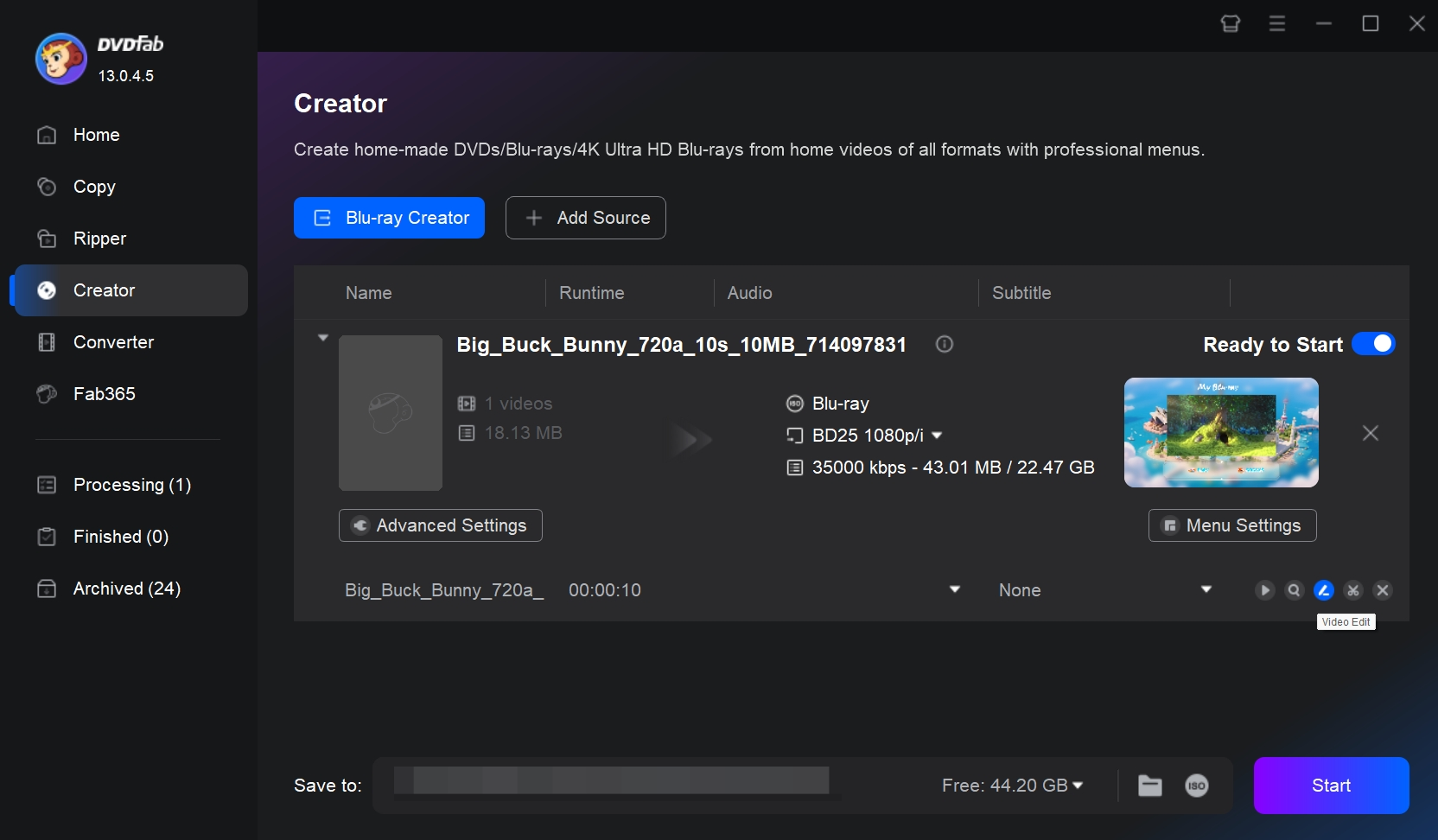
Task: Click the DVDFab mascot logo
Action: tap(60, 59)
